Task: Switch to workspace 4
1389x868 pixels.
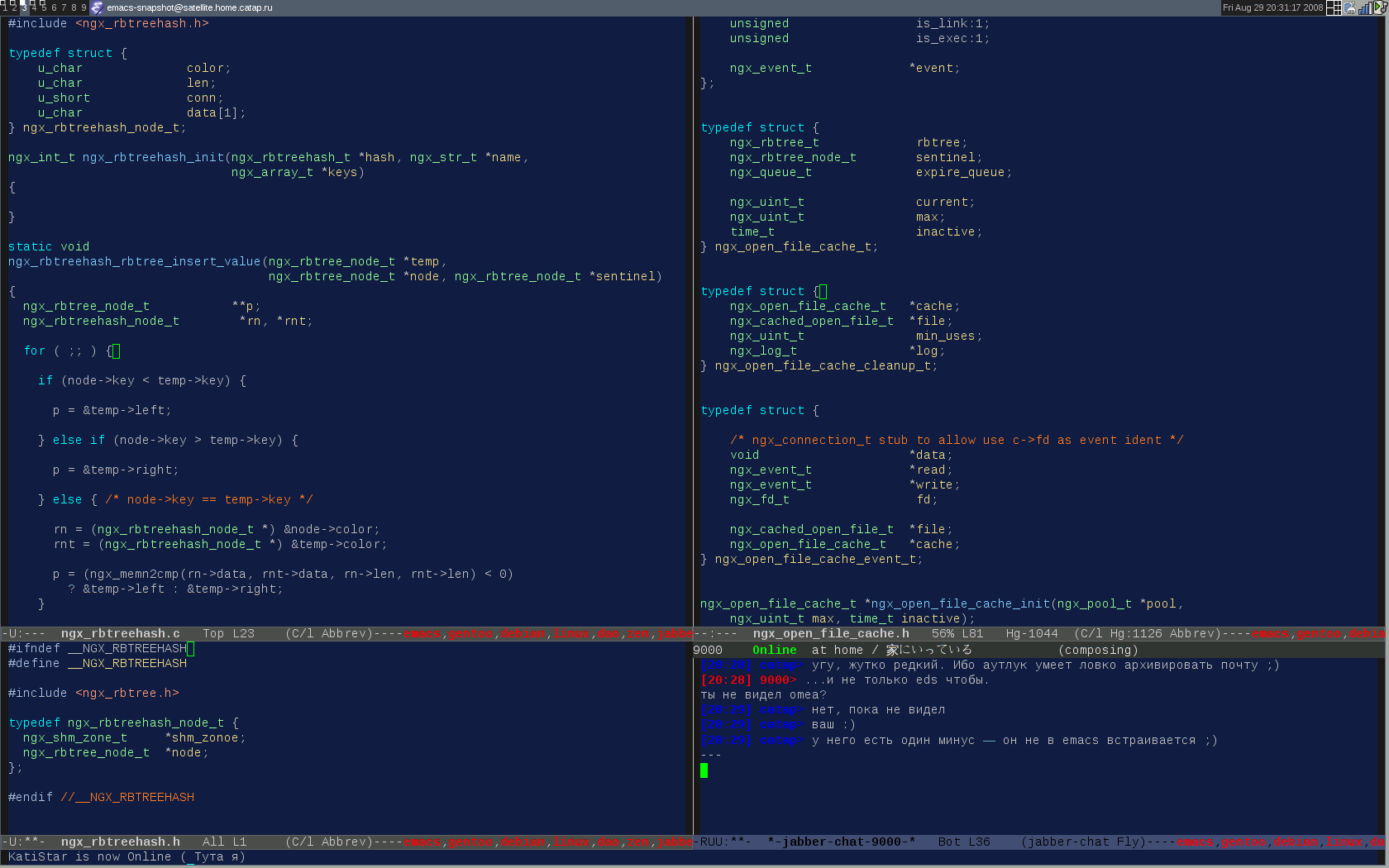Action: point(34,7)
